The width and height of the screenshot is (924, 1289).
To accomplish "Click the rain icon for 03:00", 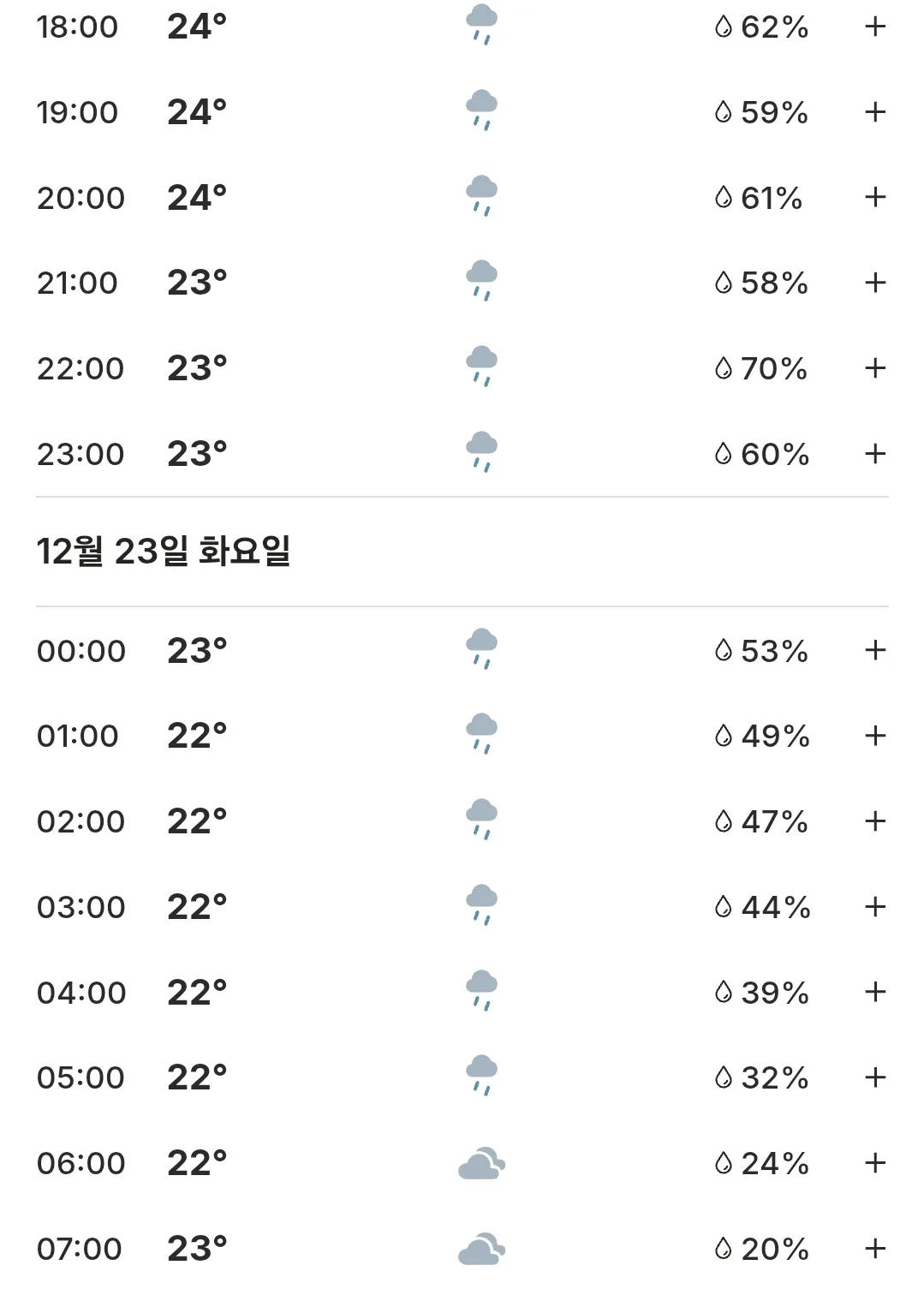I will 481,905.
